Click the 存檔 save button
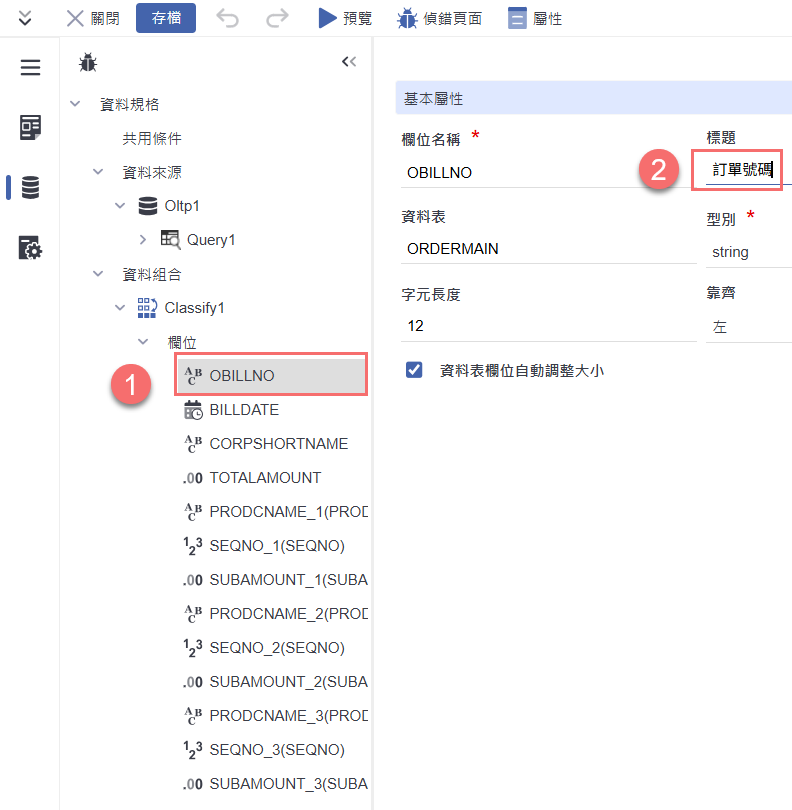Viewport: 792px width, 810px height. click(166, 18)
